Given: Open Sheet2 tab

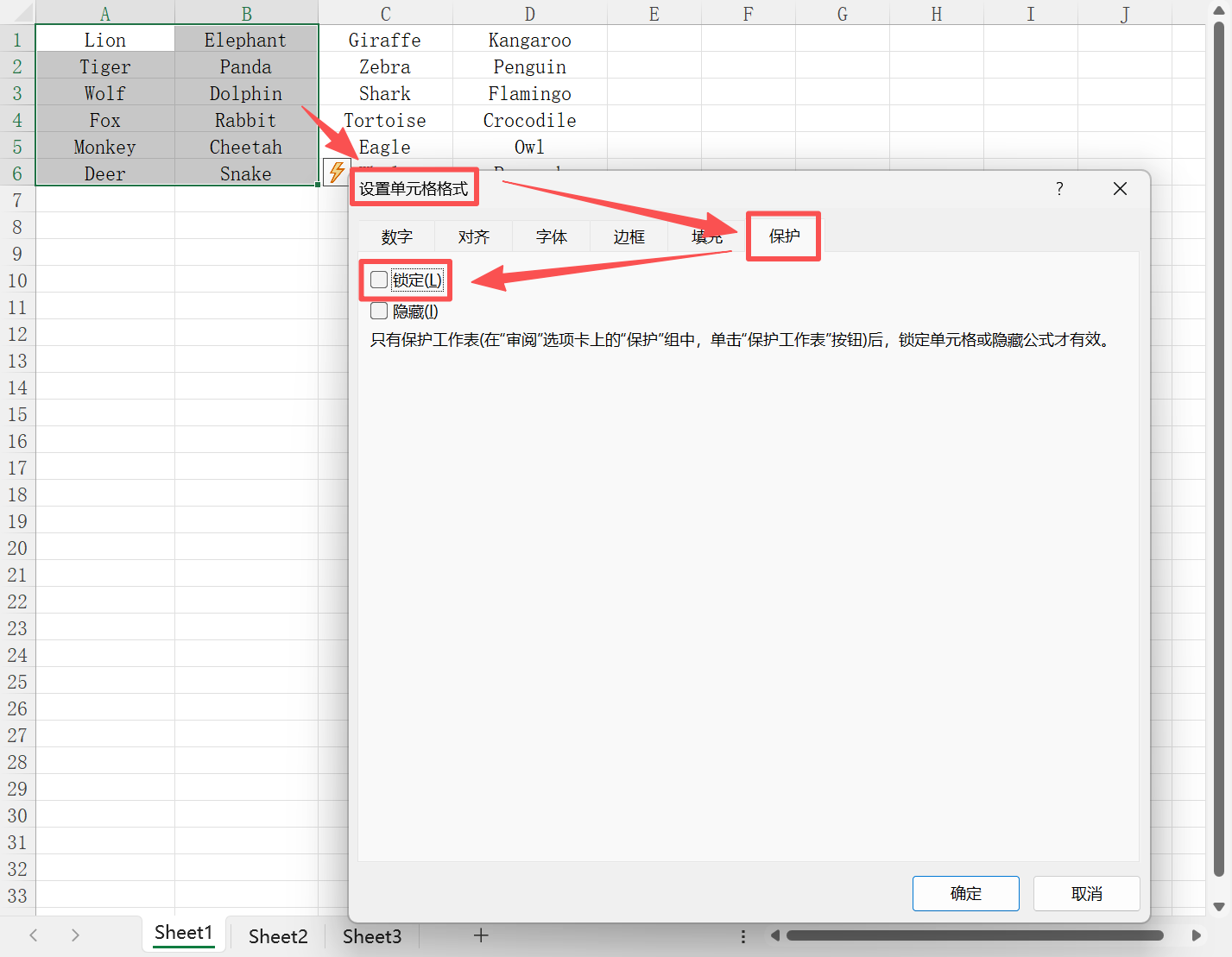Looking at the screenshot, I should point(278,936).
